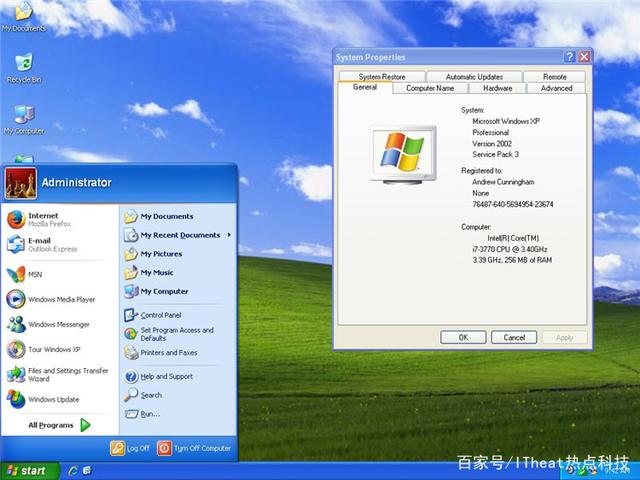
Task: Click Turn Off Computer button
Action: tap(194, 448)
